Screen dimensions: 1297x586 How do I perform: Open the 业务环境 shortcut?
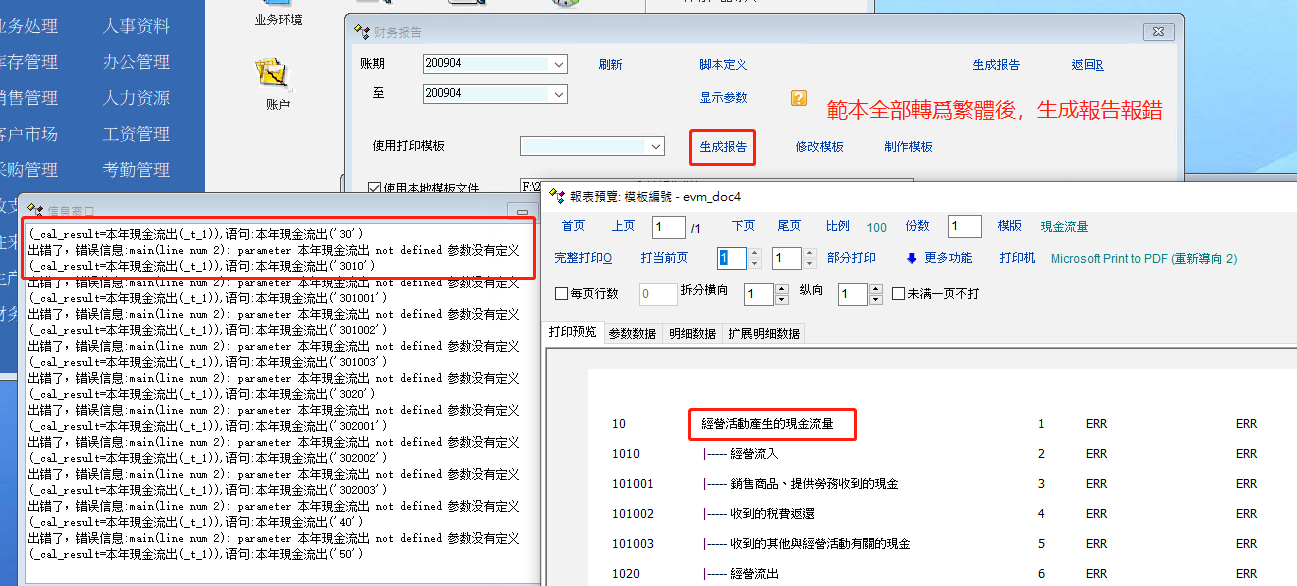click(x=278, y=19)
